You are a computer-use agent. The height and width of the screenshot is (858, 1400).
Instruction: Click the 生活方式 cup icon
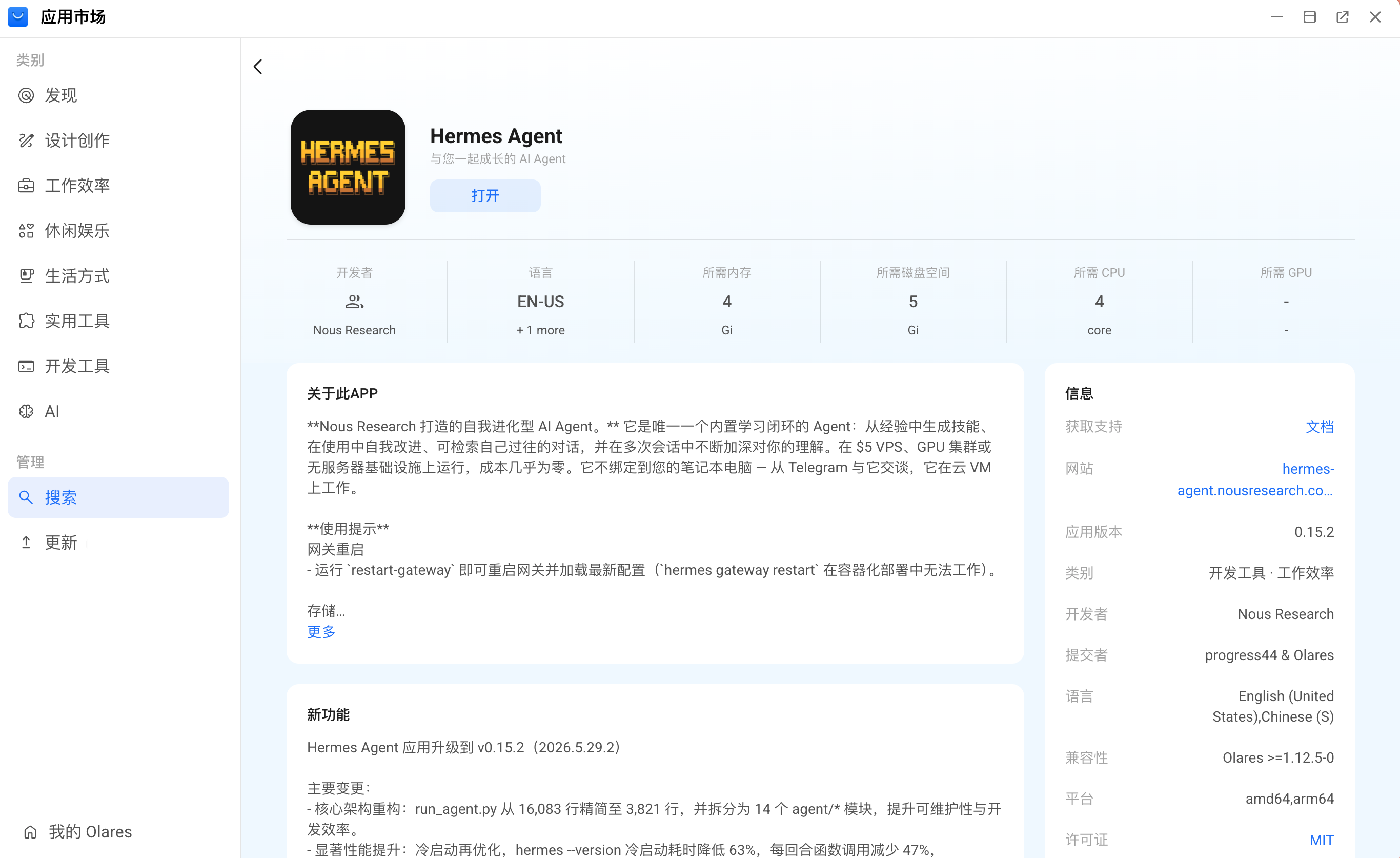26,276
